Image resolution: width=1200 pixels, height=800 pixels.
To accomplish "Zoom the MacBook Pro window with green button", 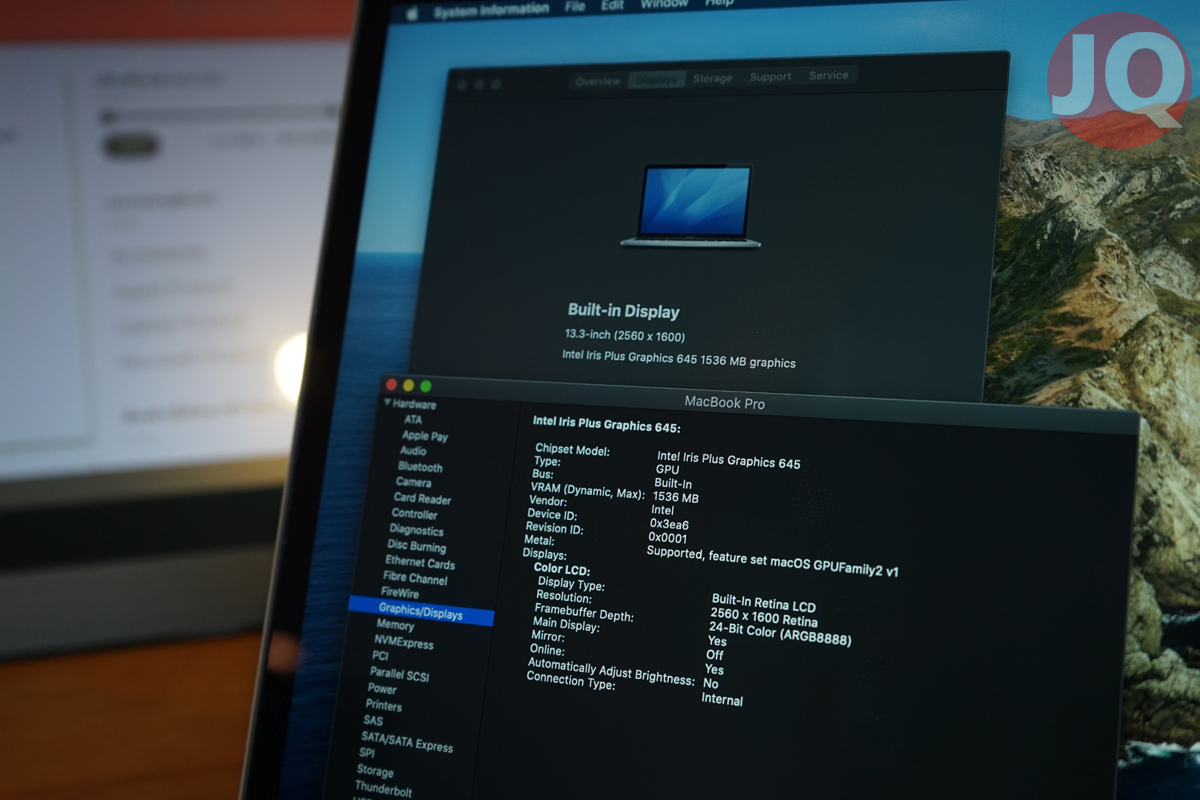I will (425, 386).
